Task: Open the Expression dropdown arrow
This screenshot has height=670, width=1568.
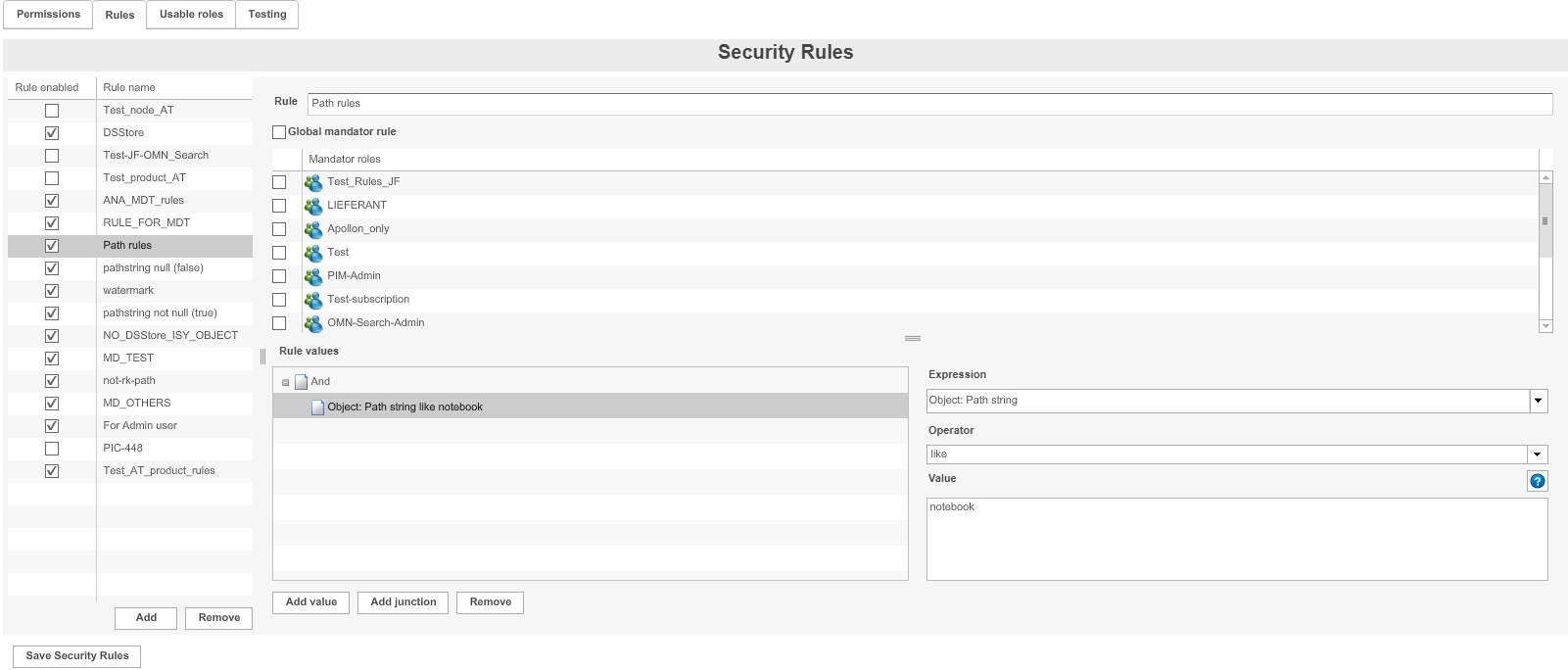Action: click(1539, 401)
